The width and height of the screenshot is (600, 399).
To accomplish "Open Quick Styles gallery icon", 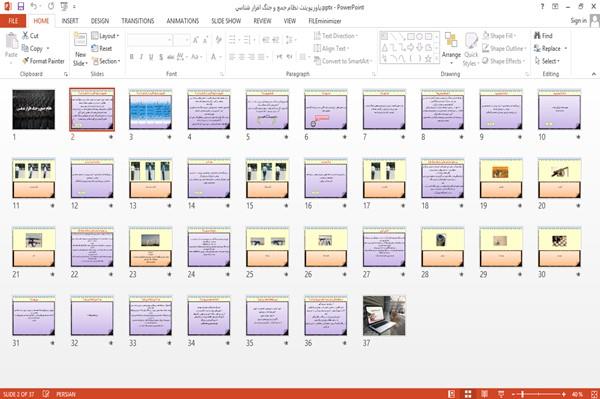I will click(x=471, y=41).
